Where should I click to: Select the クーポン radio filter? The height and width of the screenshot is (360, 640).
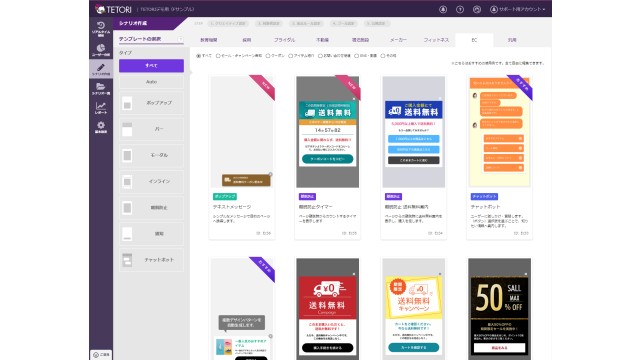268,56
